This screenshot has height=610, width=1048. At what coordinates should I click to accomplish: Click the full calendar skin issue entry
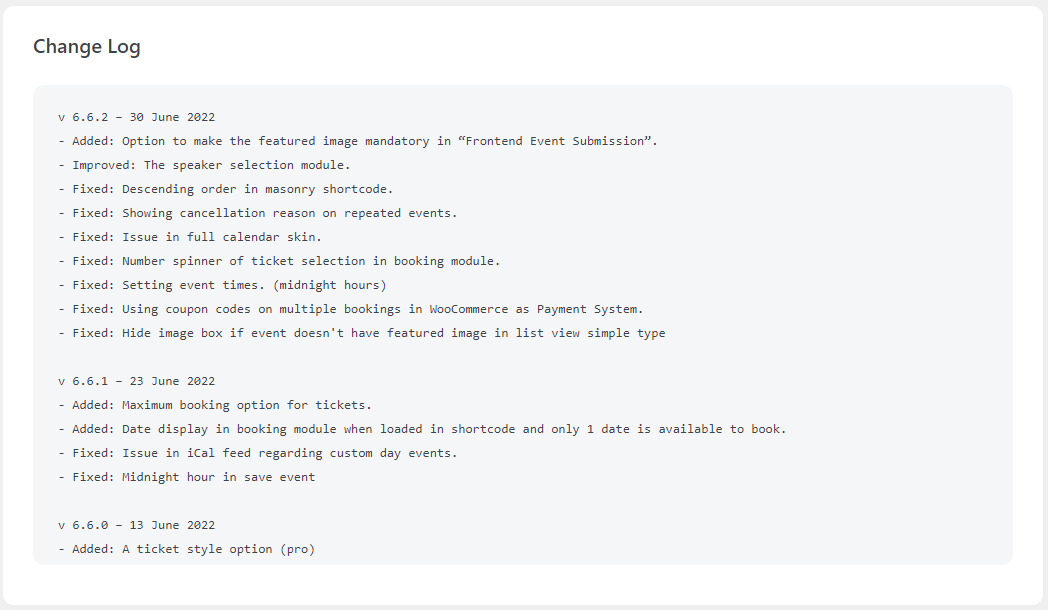[190, 237]
